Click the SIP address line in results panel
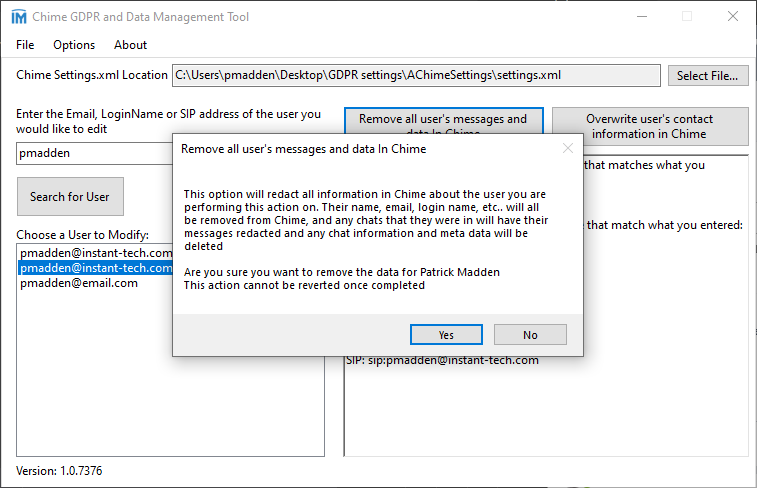The width and height of the screenshot is (757, 488). click(x=442, y=360)
